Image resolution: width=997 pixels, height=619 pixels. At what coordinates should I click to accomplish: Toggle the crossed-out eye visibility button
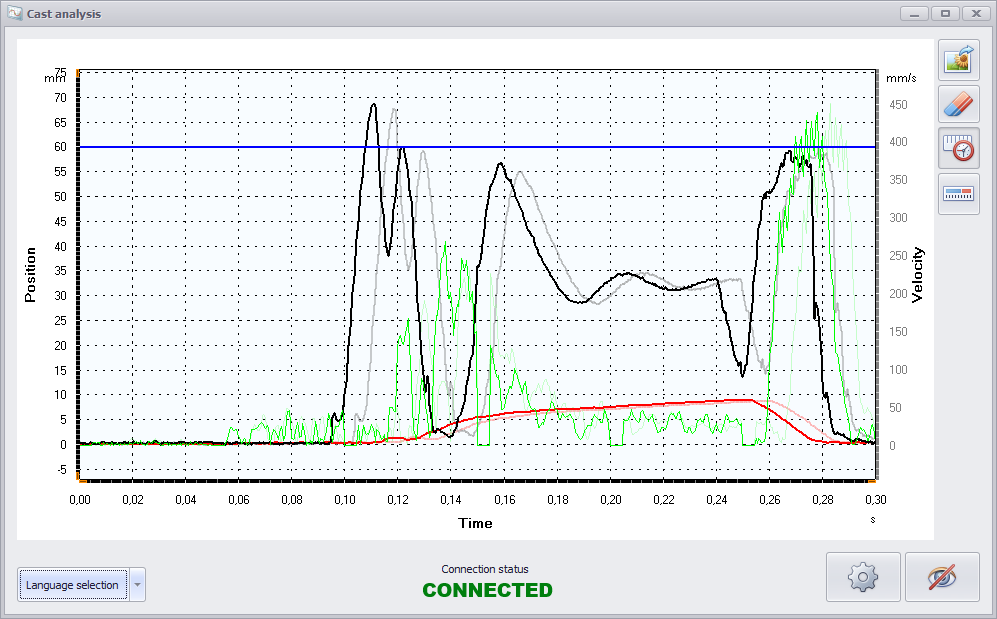click(941, 577)
